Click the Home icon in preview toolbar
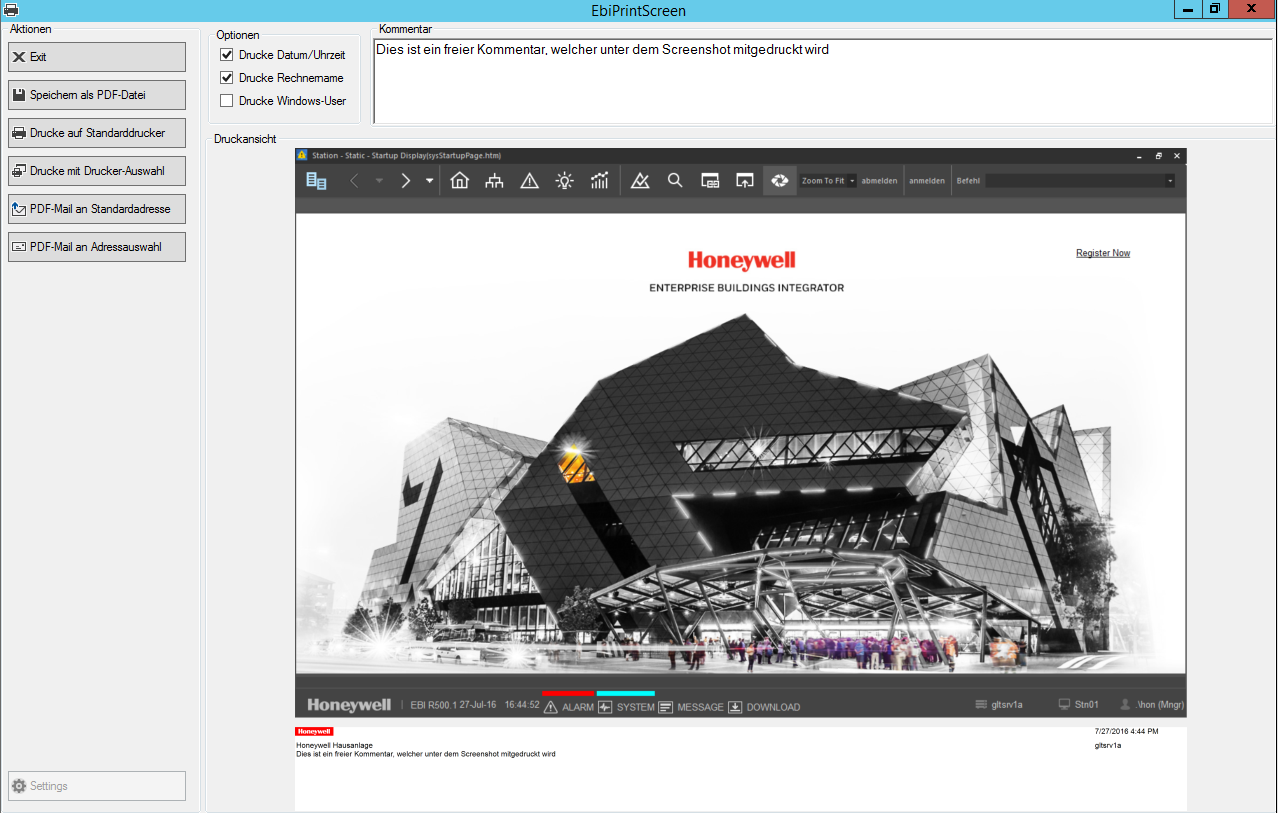Image resolution: width=1279 pixels, height=813 pixels. tap(460, 181)
